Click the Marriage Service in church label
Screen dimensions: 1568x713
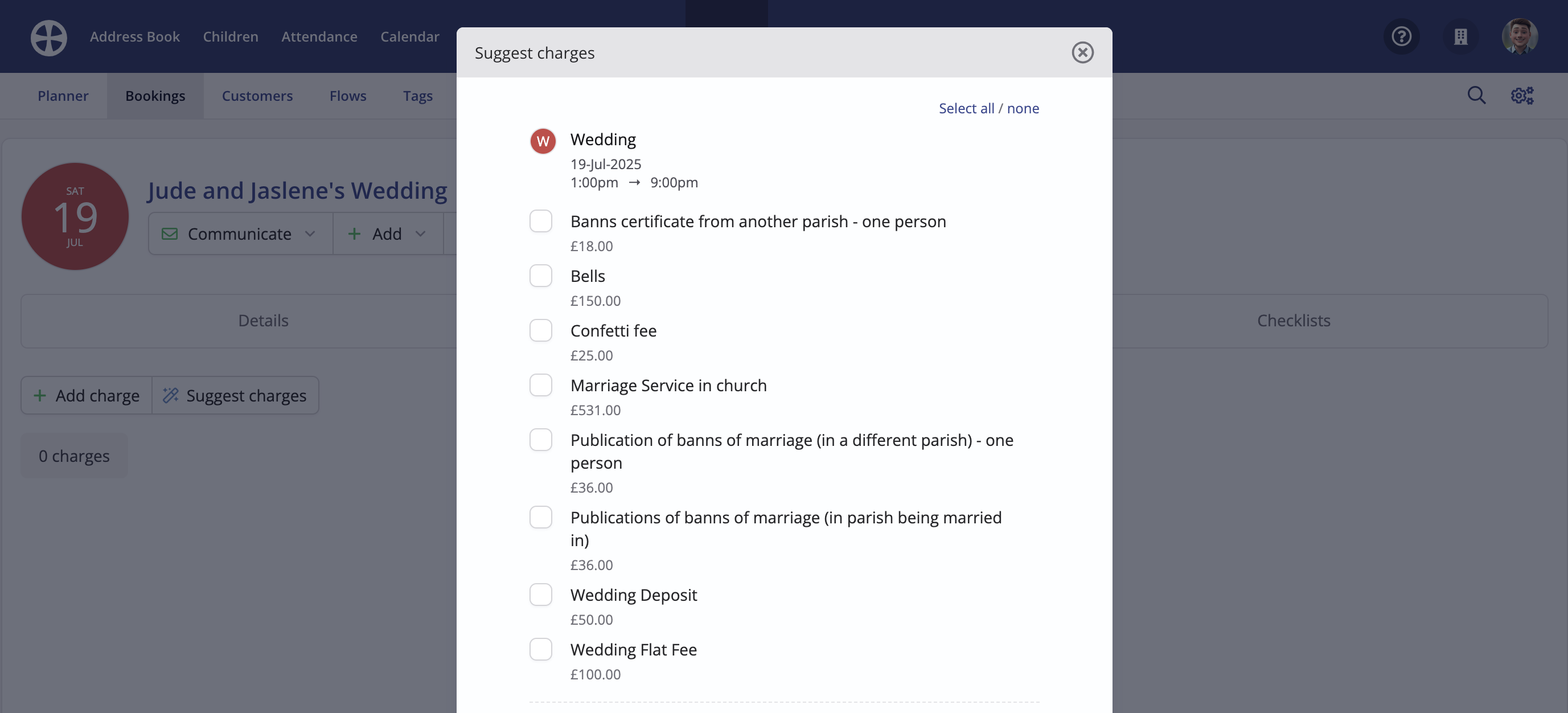668,386
